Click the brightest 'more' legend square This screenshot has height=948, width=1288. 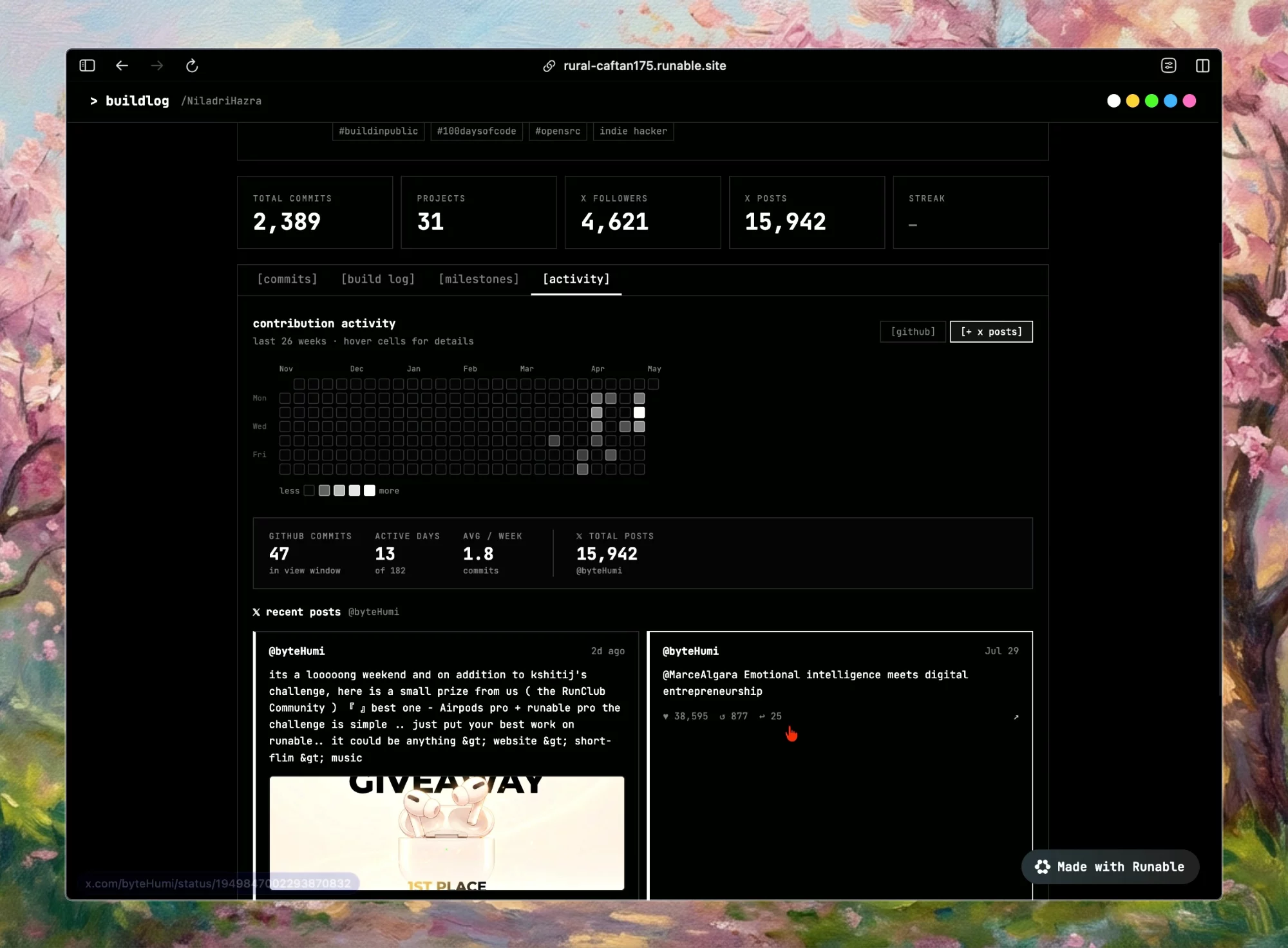click(x=369, y=491)
